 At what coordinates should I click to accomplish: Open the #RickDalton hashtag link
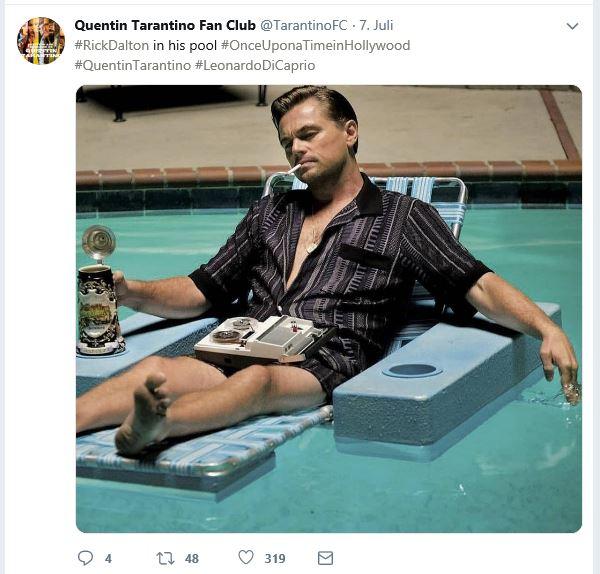(111, 45)
